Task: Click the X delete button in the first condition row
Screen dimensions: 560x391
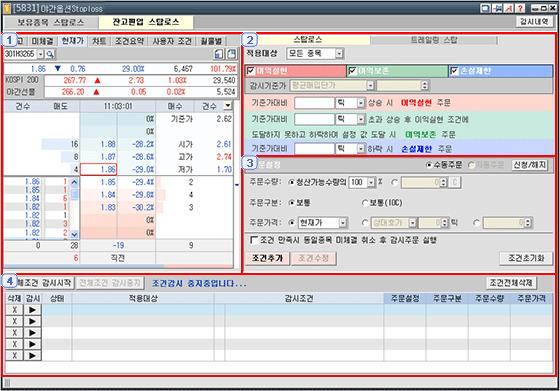Action: point(14,310)
